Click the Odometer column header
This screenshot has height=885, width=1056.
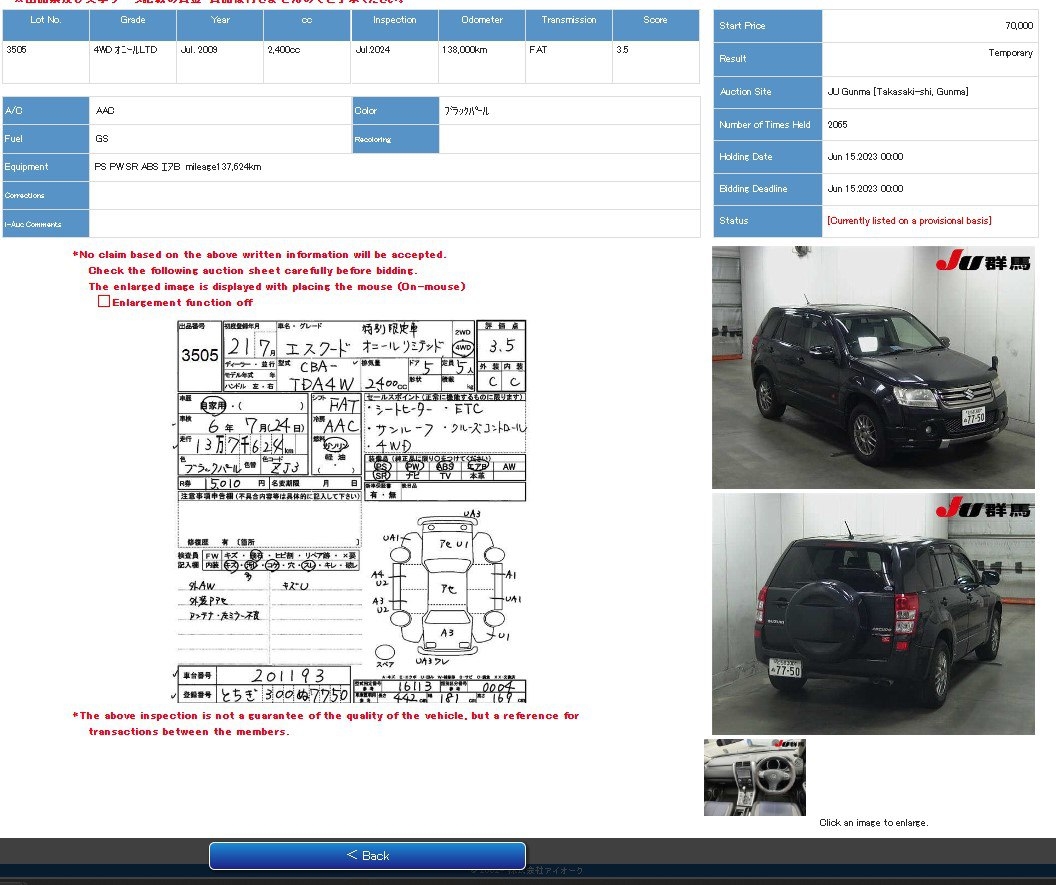click(482, 20)
